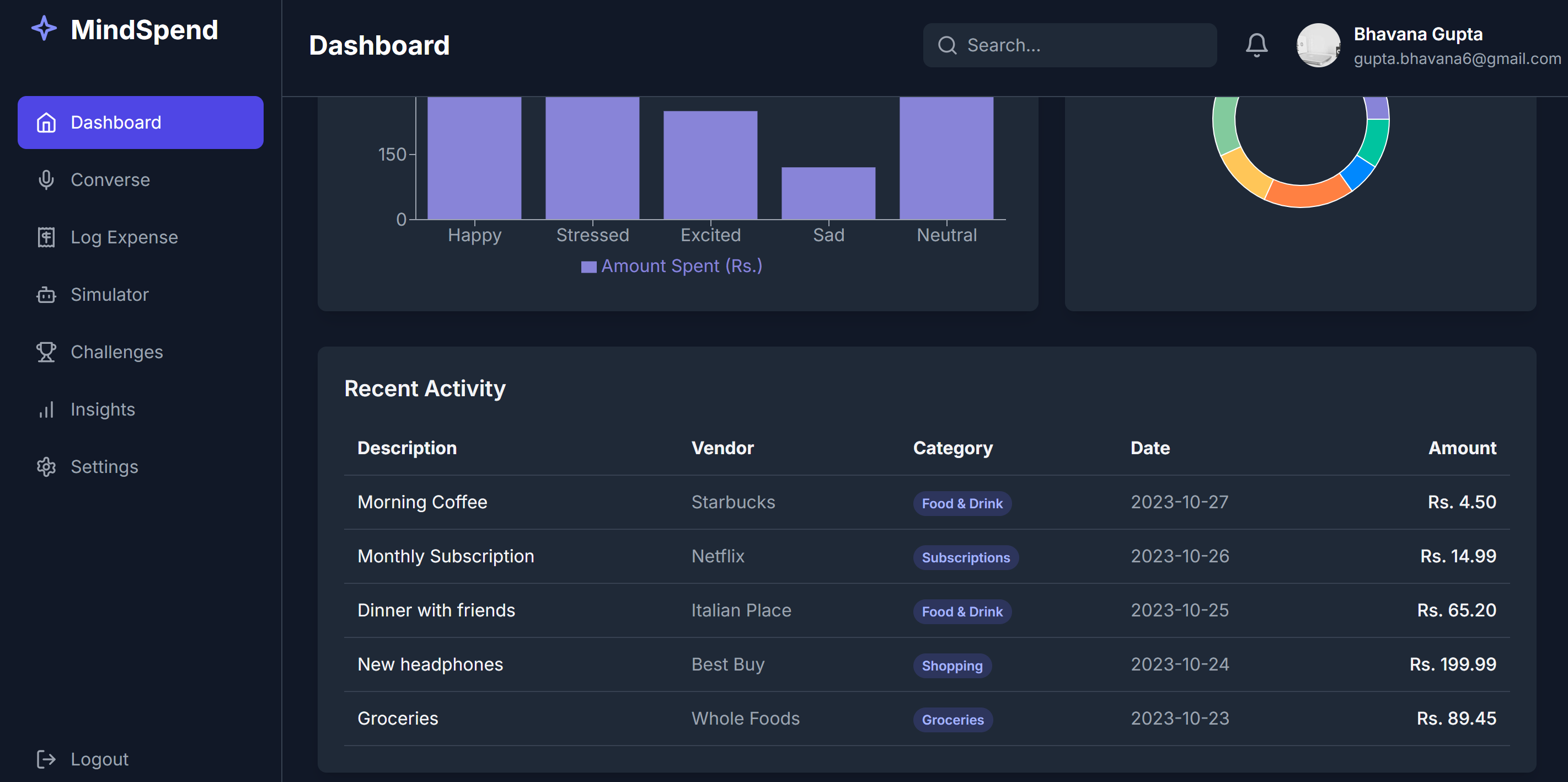This screenshot has width=1568, height=782.
Task: Go to the Insights page
Action: pyautogui.click(x=102, y=409)
